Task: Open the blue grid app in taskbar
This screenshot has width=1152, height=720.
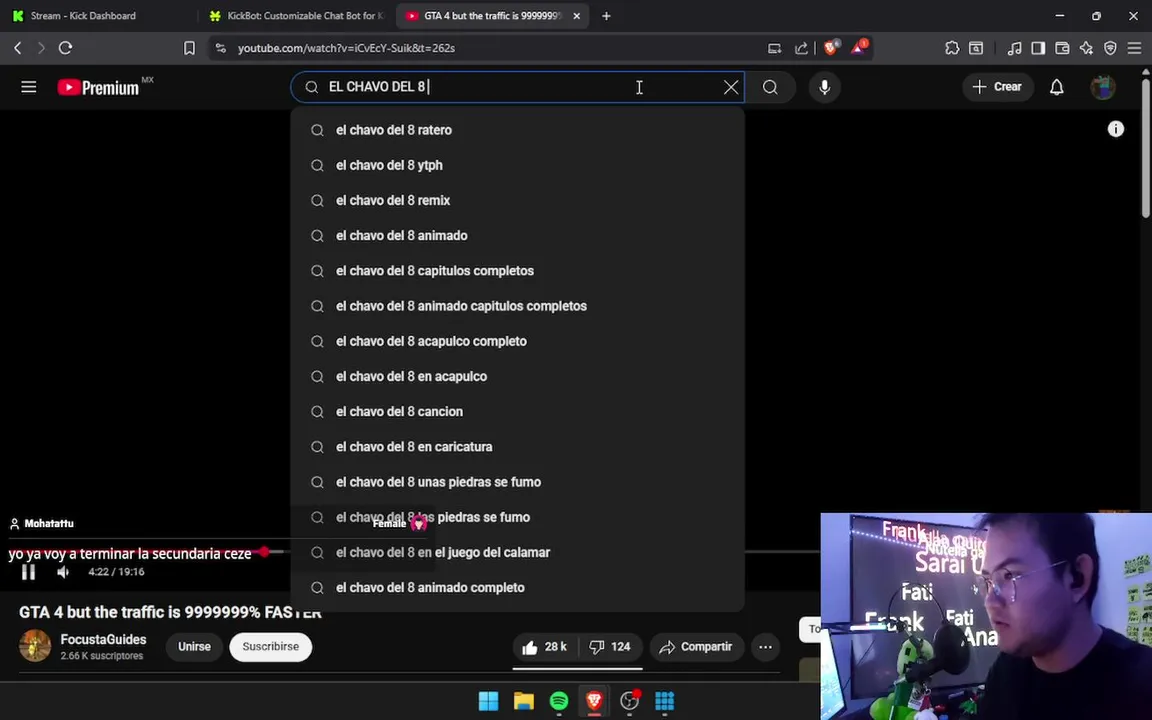Action: (664, 701)
